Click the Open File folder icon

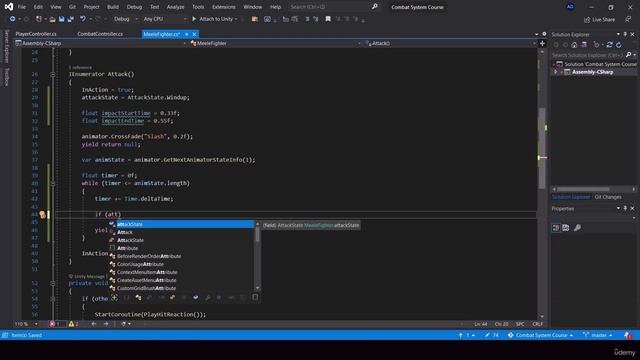[52, 19]
